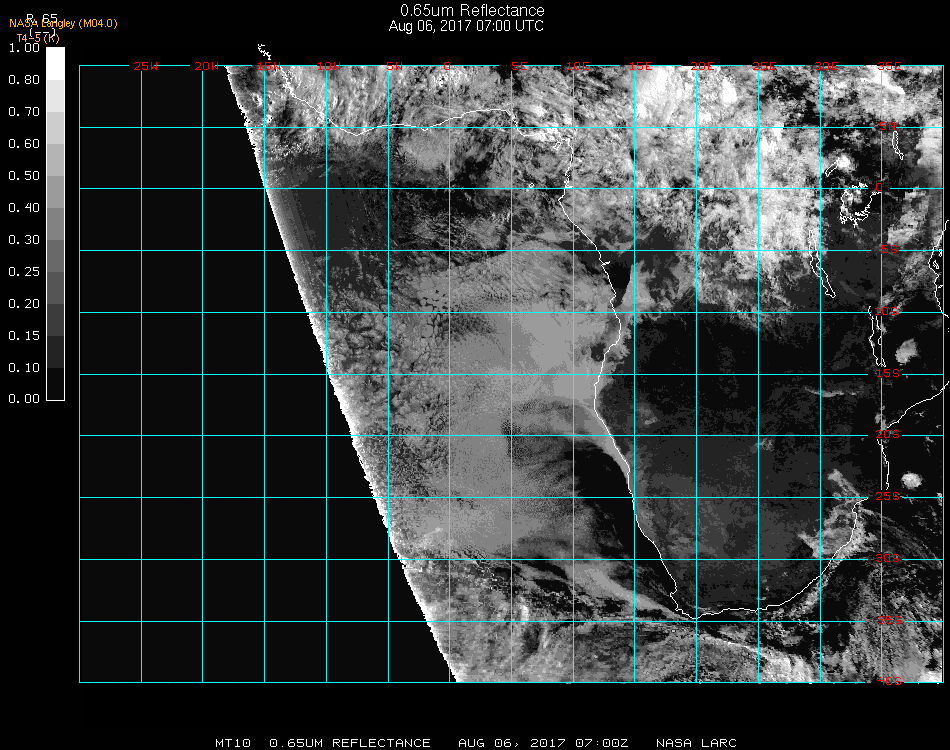
Task: Click the 35E longitude label
Action: (x=889, y=66)
